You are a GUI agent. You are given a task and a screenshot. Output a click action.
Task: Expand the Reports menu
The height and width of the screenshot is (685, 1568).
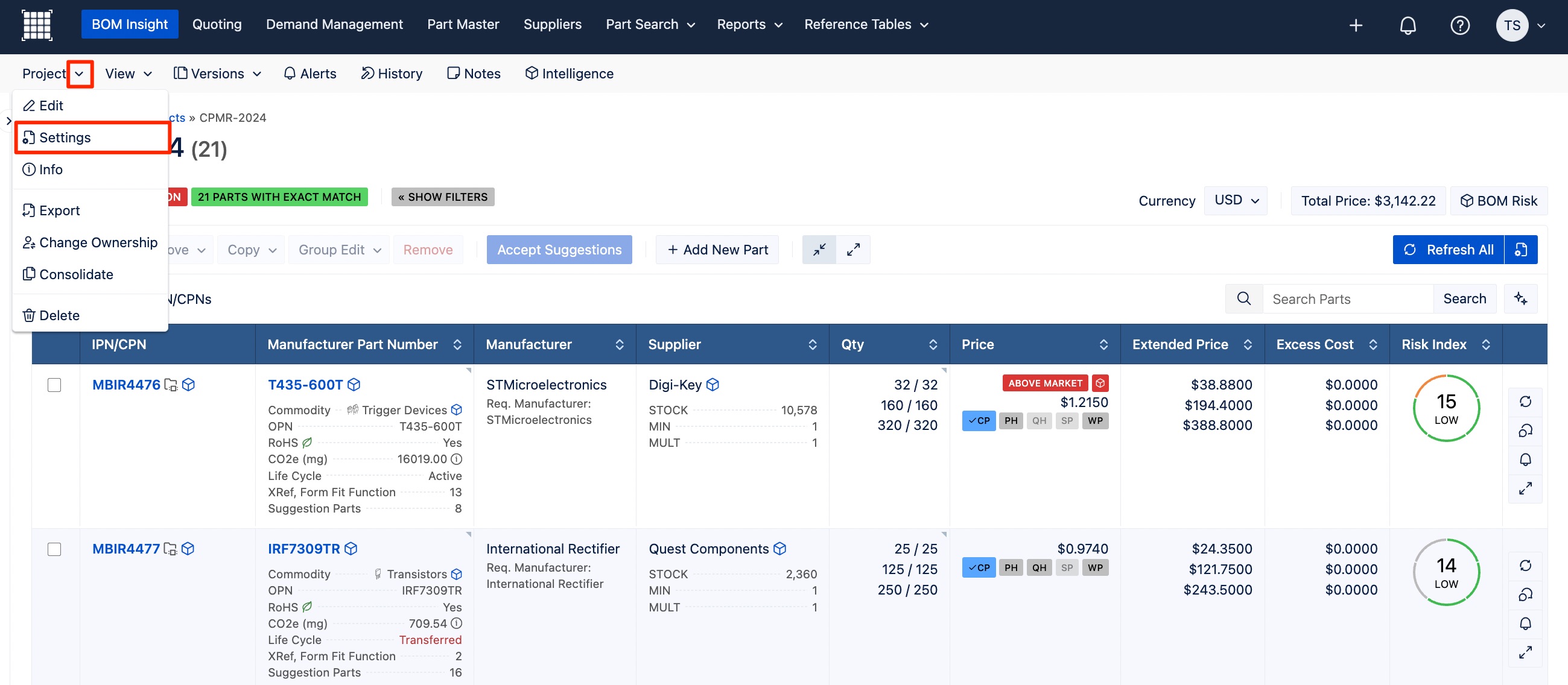pos(749,24)
